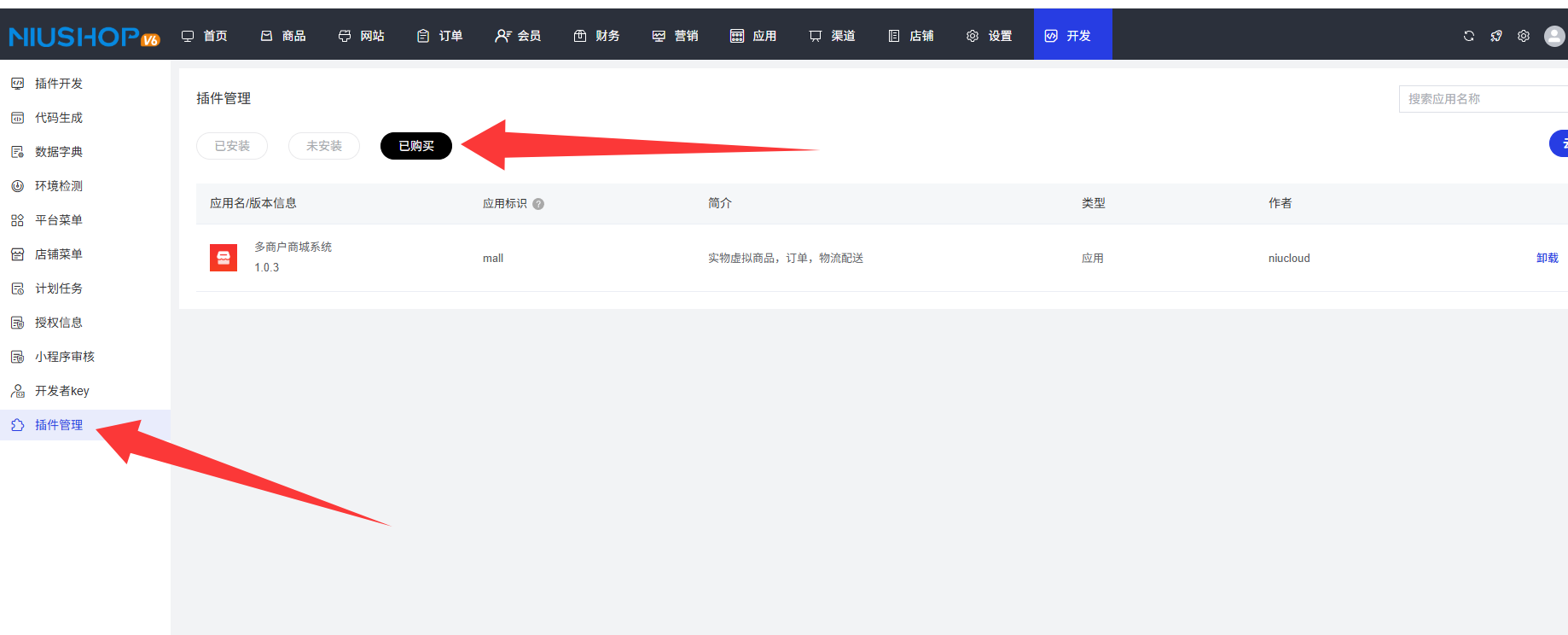
Task: Click the 实物虚拟商品，订单，物流配送 description
Action: pos(786,258)
